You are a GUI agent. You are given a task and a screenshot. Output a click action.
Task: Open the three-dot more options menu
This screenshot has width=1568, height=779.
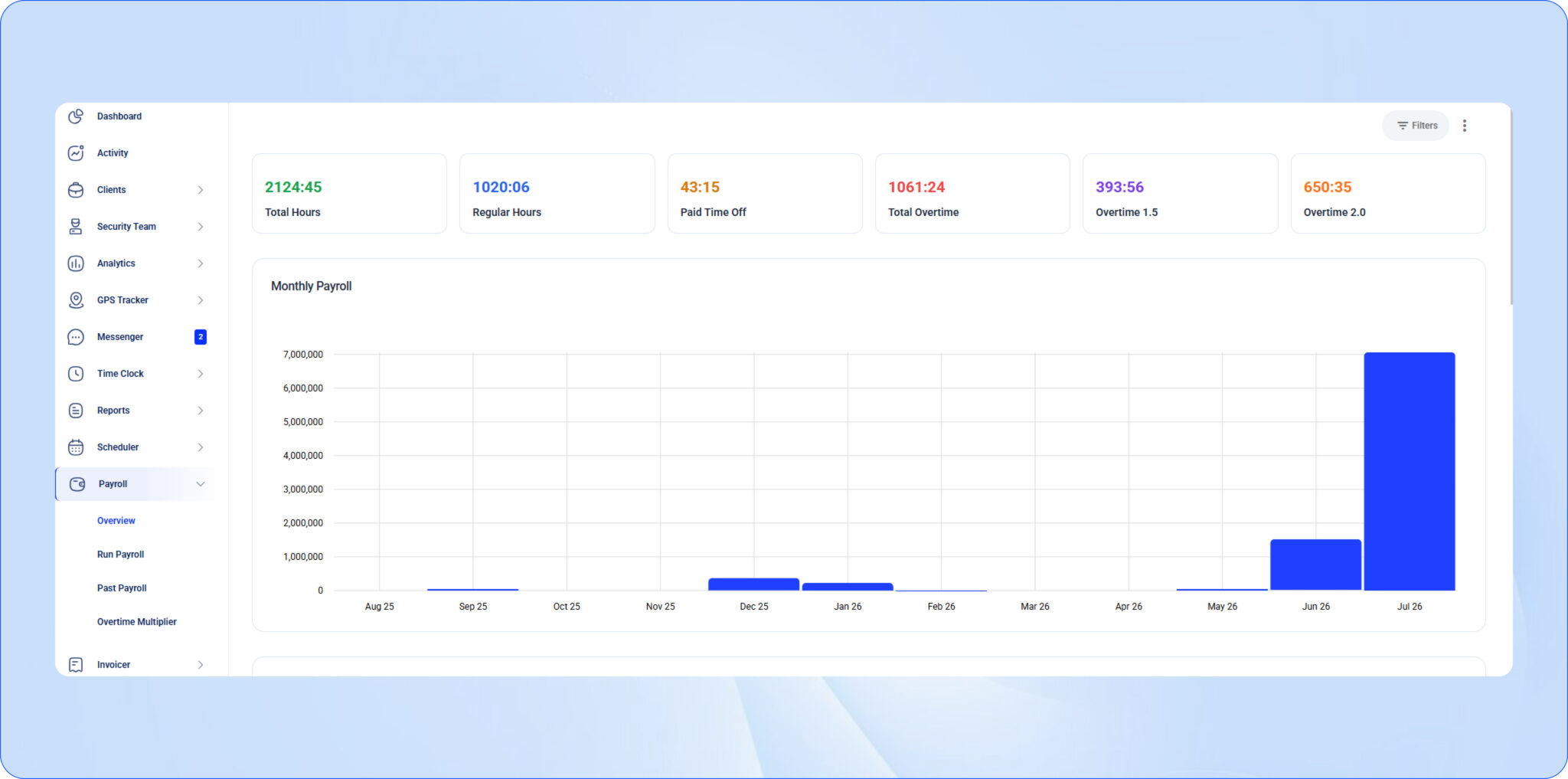point(1465,126)
